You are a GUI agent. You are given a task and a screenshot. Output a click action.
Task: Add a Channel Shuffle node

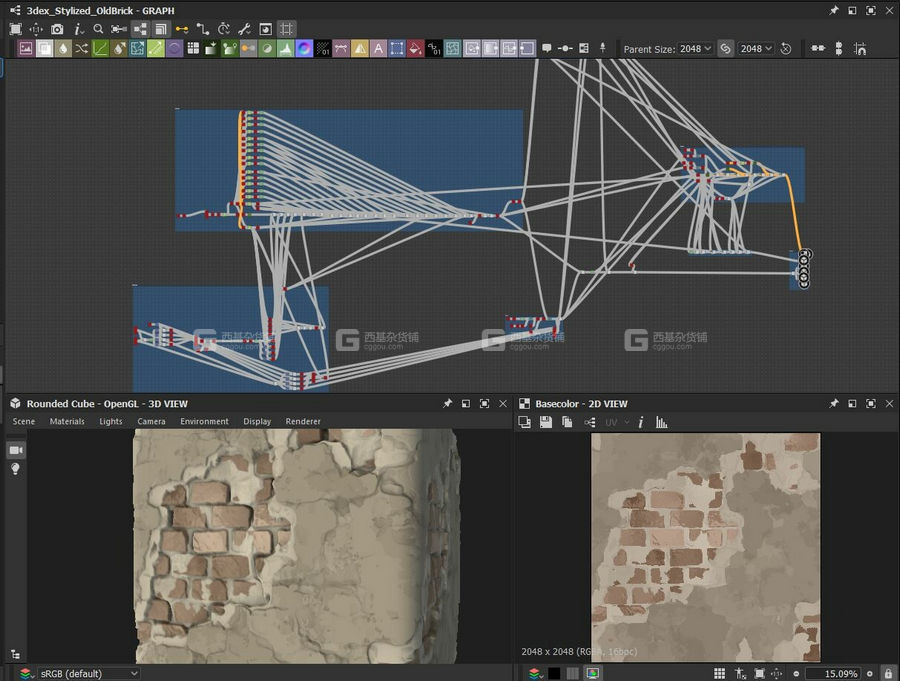(x=82, y=49)
